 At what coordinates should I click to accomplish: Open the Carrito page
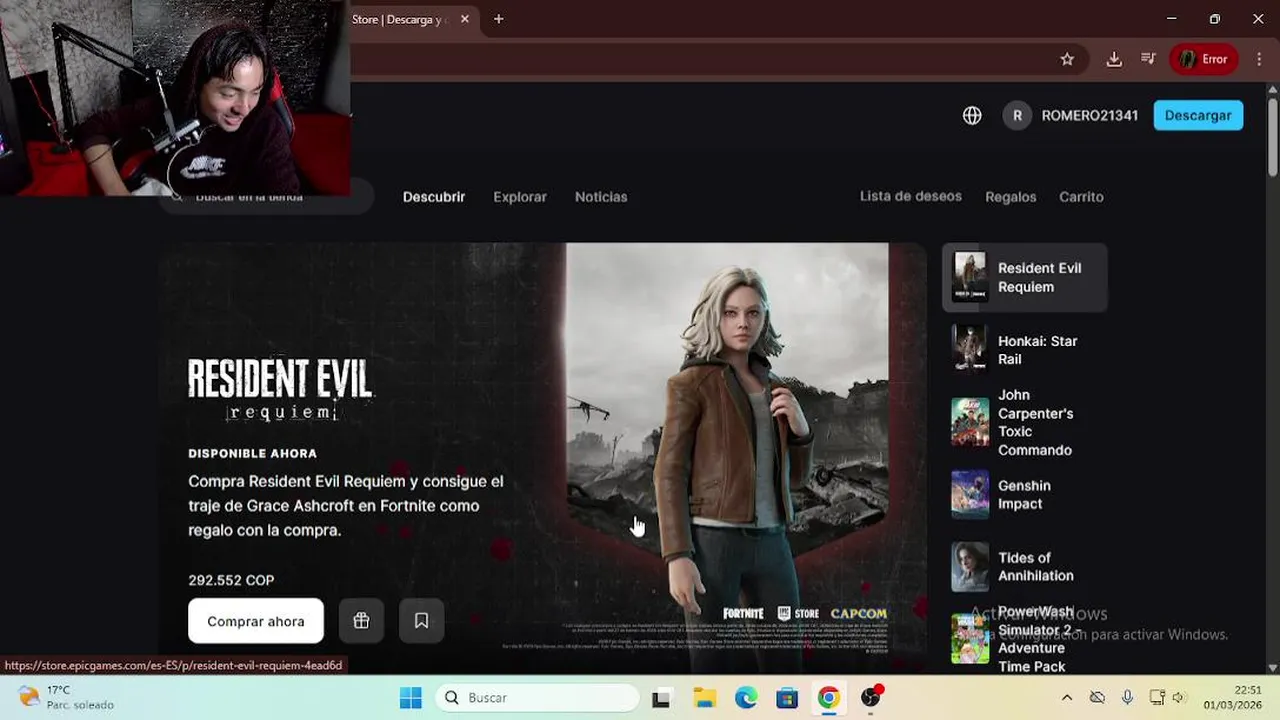[x=1081, y=197]
